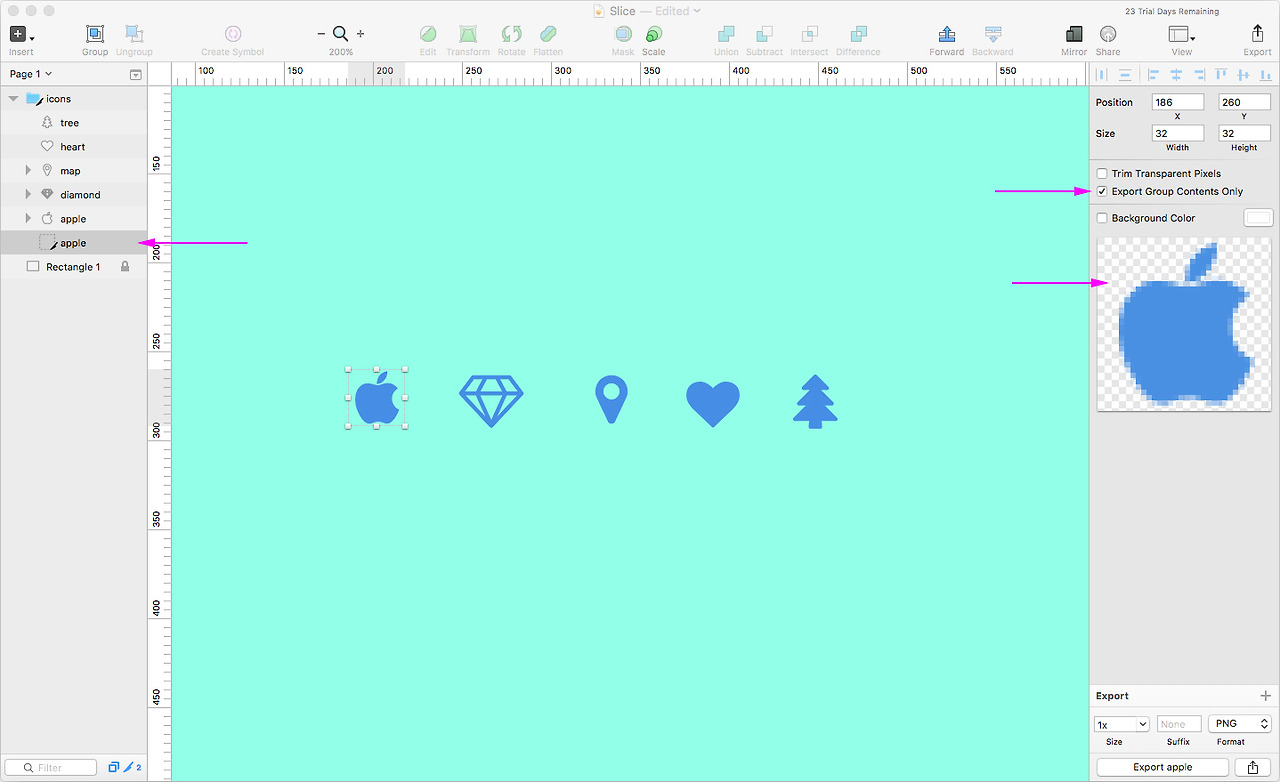Image resolution: width=1280 pixels, height=782 pixels.
Task: Apply the Difference boolean operation
Action: tap(858, 34)
